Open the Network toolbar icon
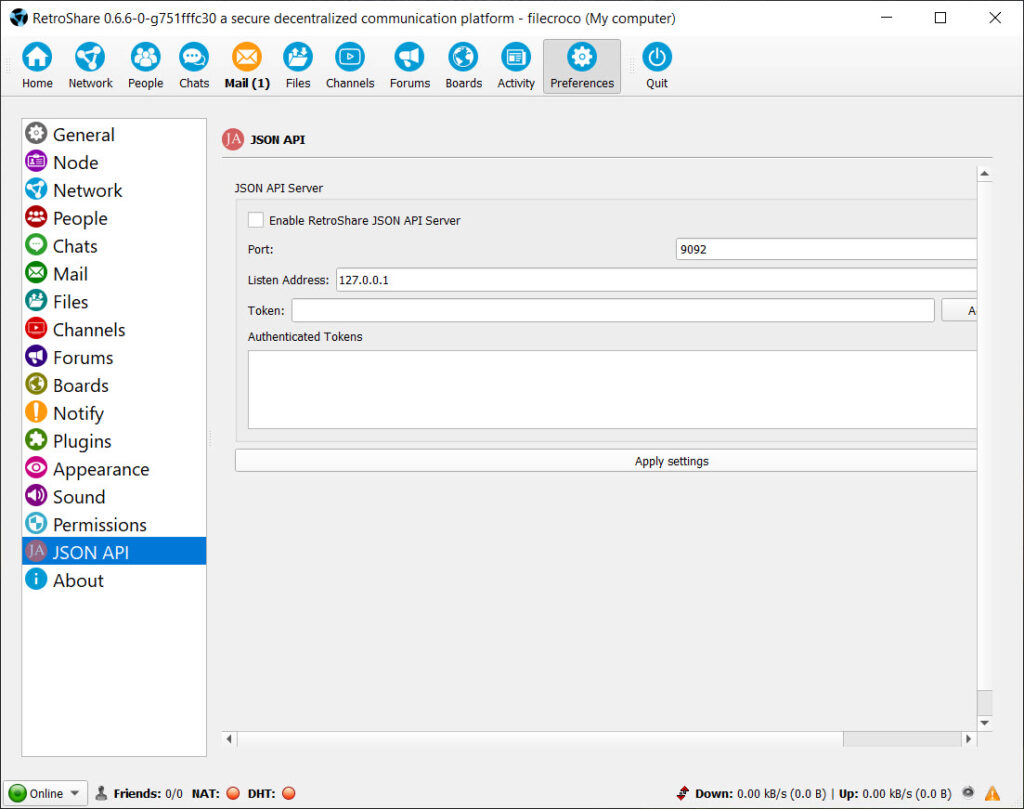1024x809 pixels. click(x=90, y=65)
